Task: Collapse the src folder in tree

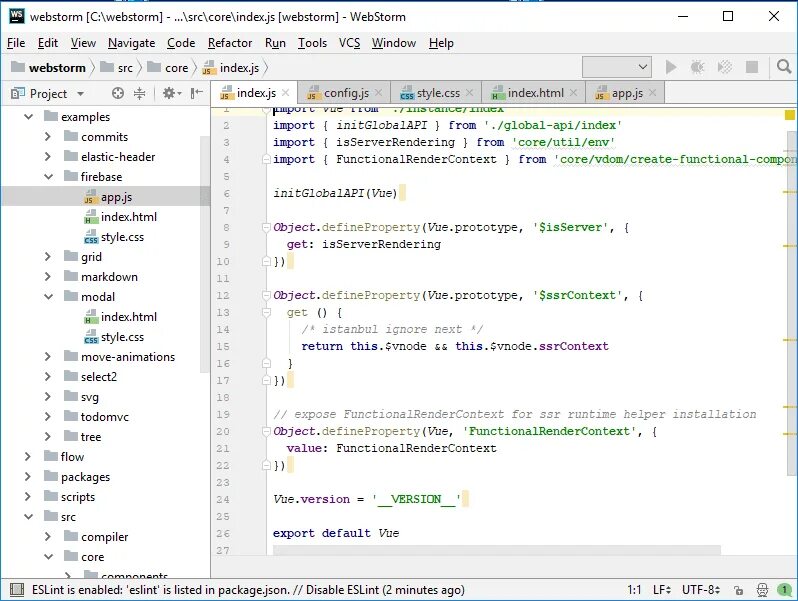Action: (28, 517)
